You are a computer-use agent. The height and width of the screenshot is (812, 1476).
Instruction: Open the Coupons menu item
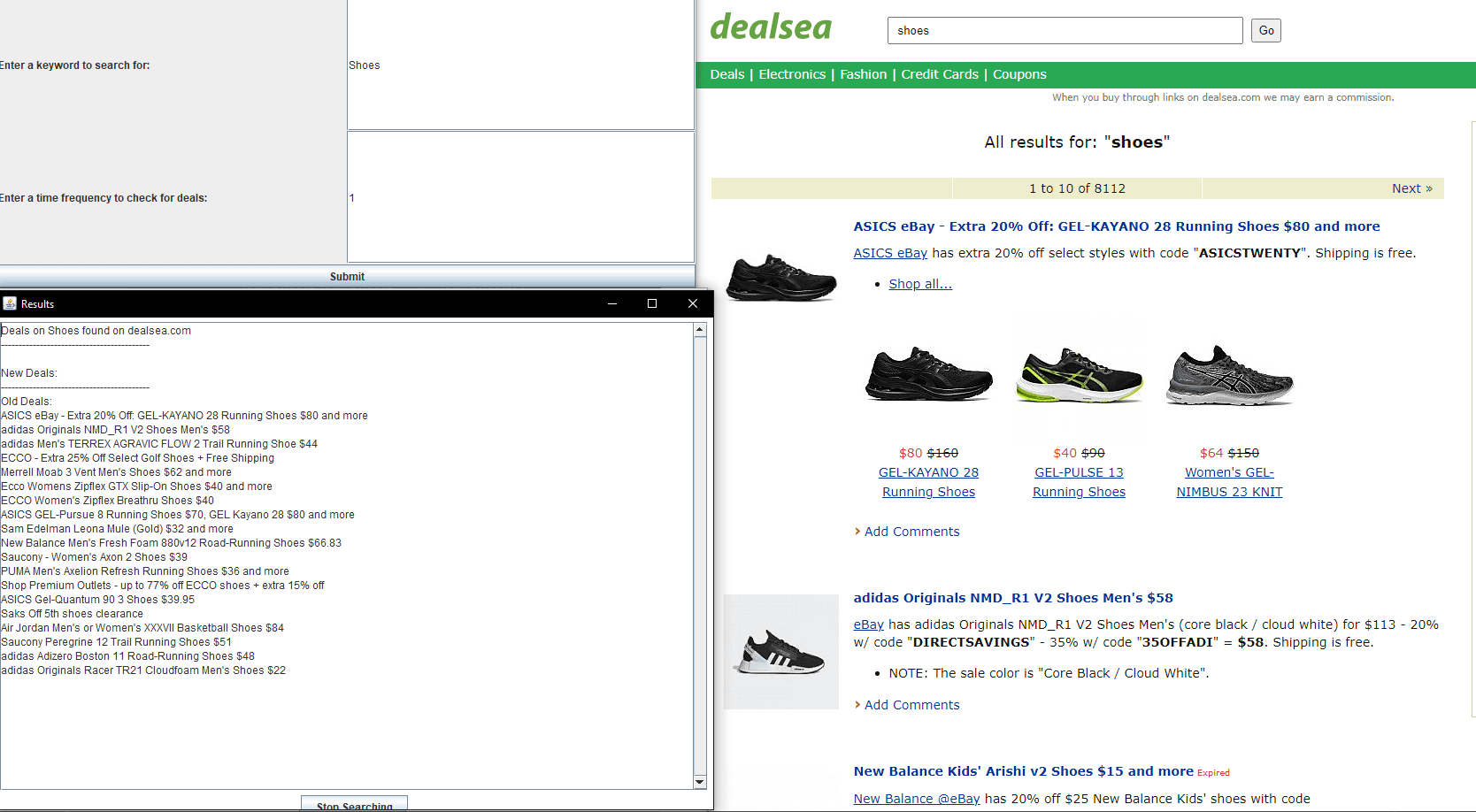click(x=1019, y=74)
